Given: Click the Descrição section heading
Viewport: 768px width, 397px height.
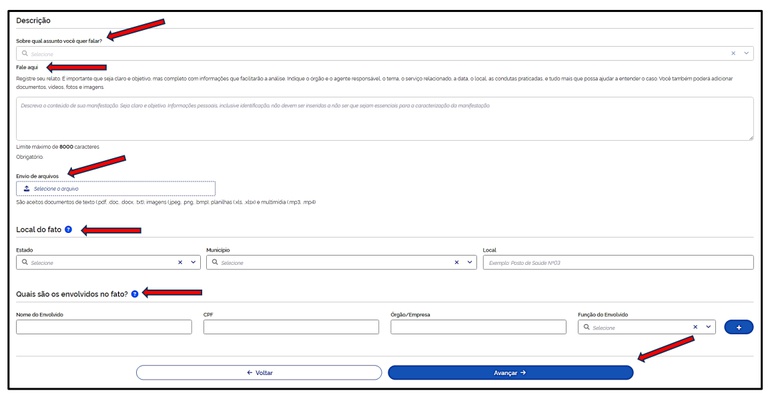Looking at the screenshot, I should (x=33, y=21).
